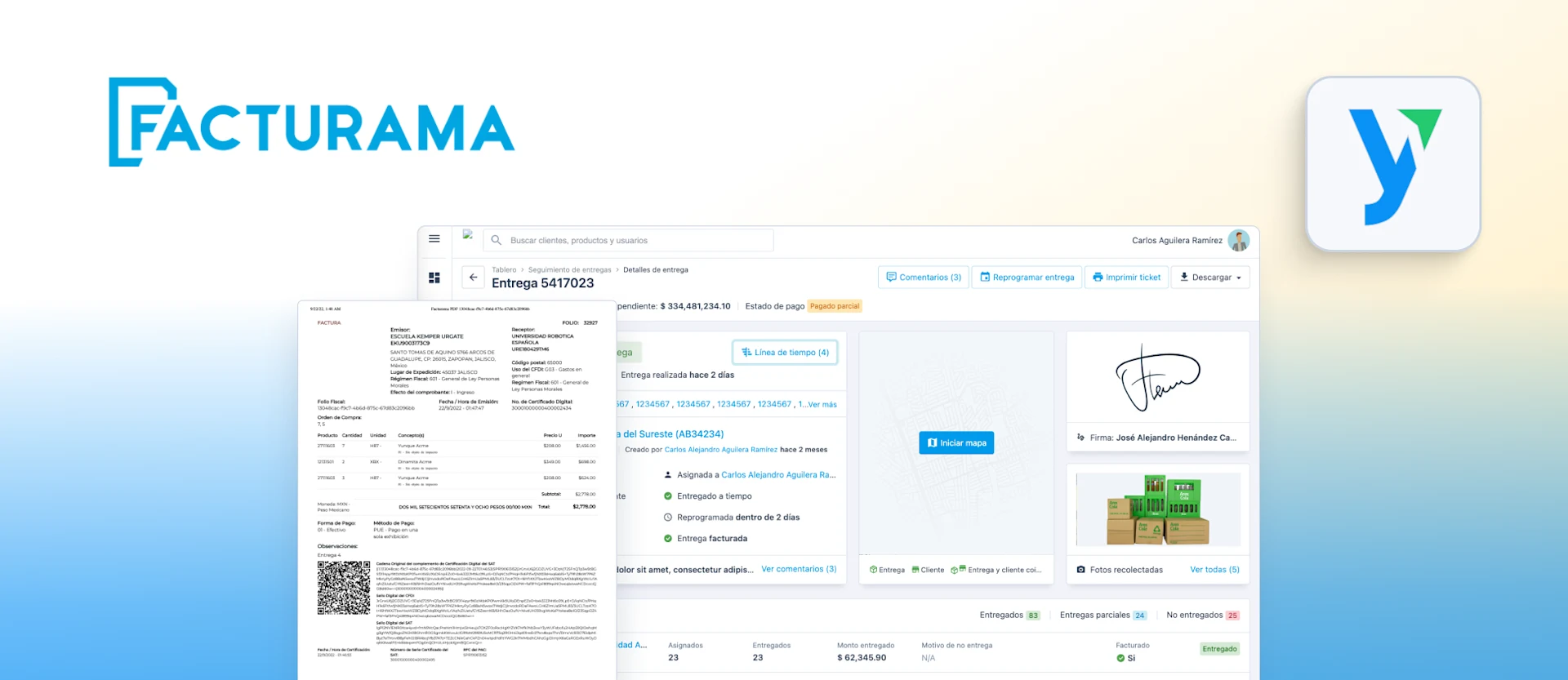Click the Entrega y cliente legend marker
This screenshot has width=1568, height=680.
(x=959, y=570)
